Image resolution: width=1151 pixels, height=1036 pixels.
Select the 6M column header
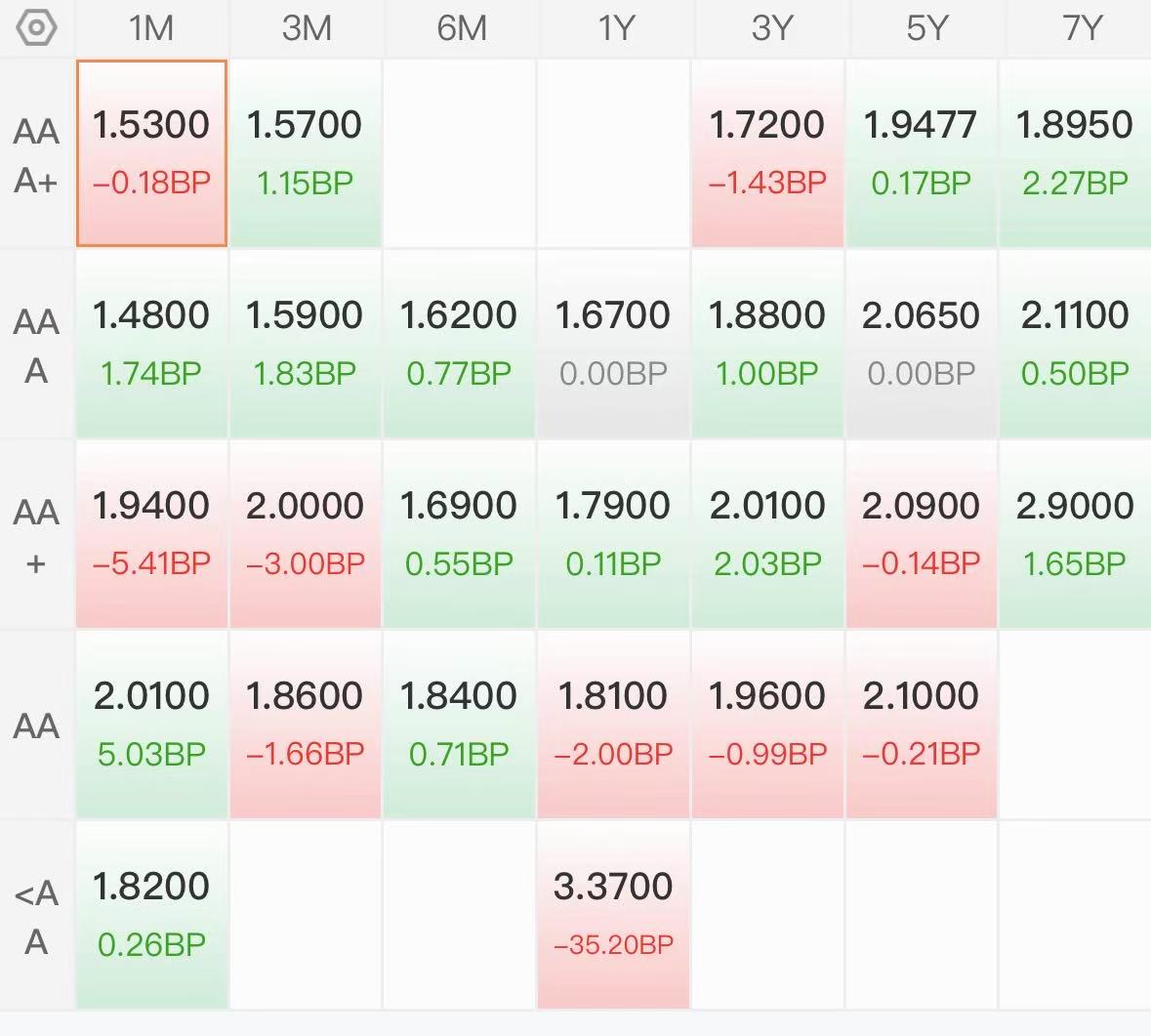tap(461, 28)
